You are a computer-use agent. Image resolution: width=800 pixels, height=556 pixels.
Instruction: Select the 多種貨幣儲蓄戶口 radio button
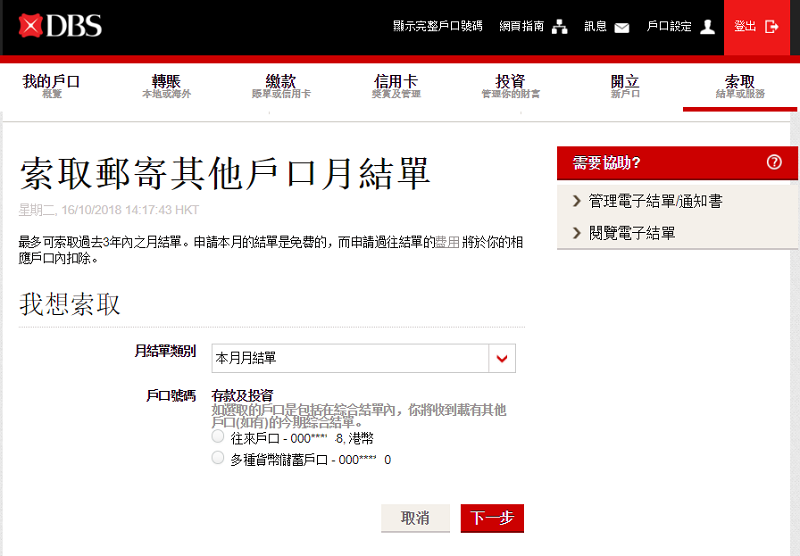[x=218, y=458]
